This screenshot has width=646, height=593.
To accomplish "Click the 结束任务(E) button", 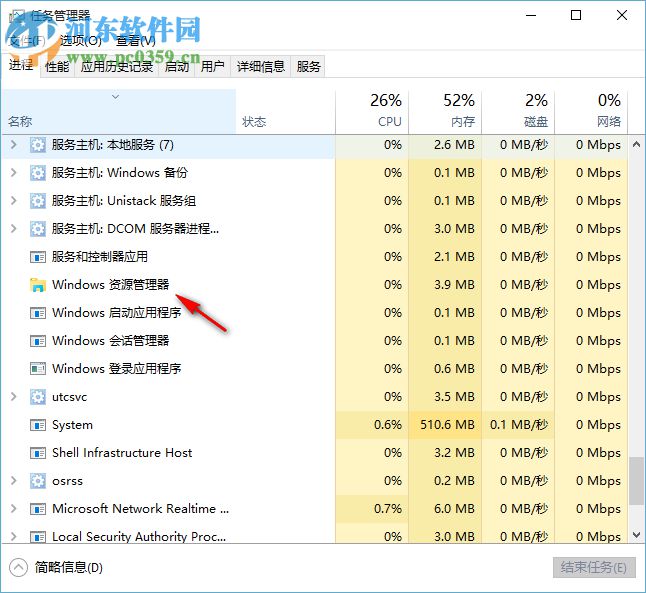I will [x=594, y=568].
